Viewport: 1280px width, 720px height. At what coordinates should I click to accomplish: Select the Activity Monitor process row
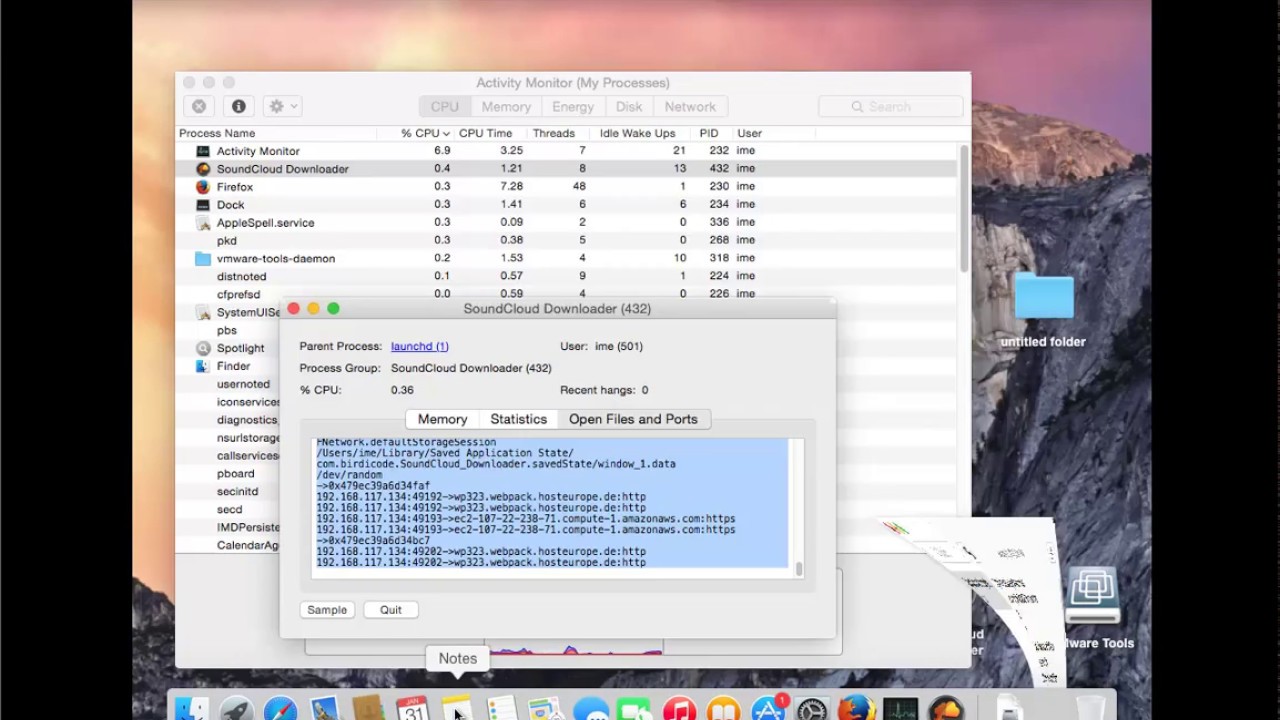click(567, 151)
